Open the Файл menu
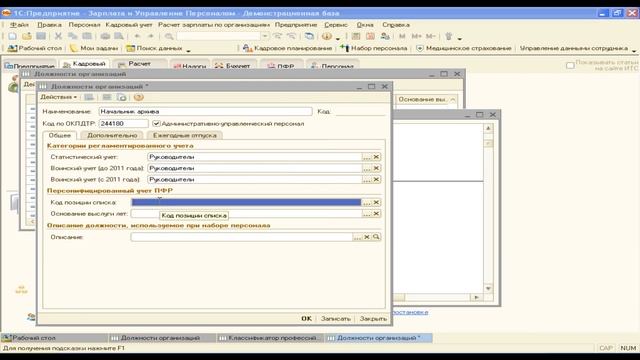Image resolution: width=640 pixels, height=360 pixels. [x=19, y=25]
